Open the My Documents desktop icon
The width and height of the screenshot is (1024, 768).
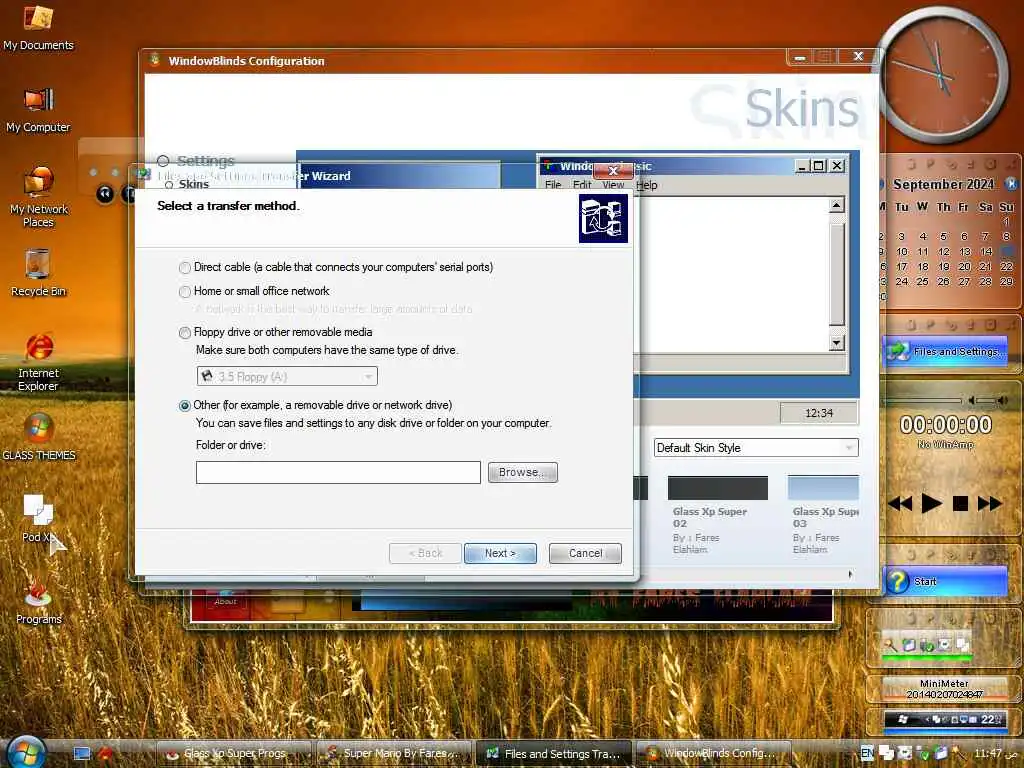(39, 27)
